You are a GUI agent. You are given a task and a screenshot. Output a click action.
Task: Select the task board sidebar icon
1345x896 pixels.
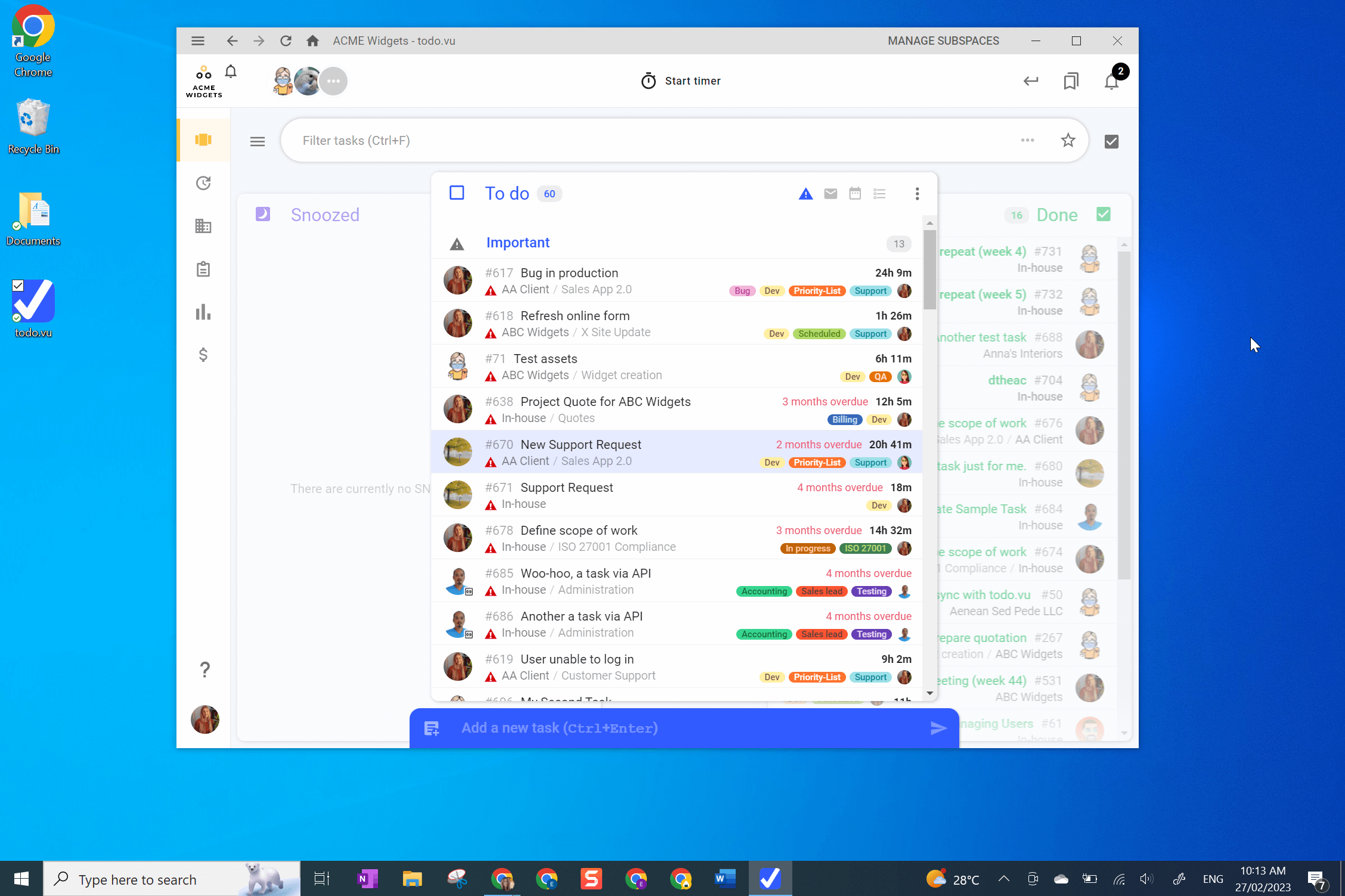pos(203,139)
